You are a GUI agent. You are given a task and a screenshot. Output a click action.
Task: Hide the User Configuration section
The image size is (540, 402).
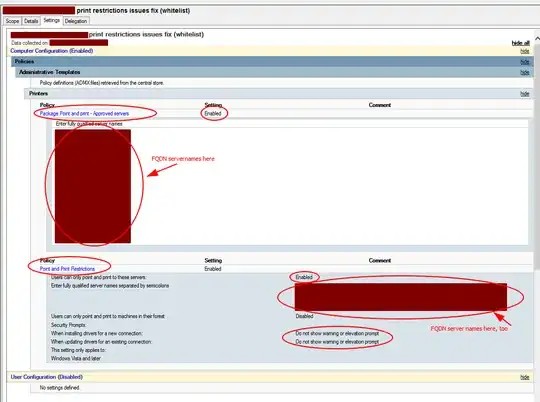click(525, 377)
